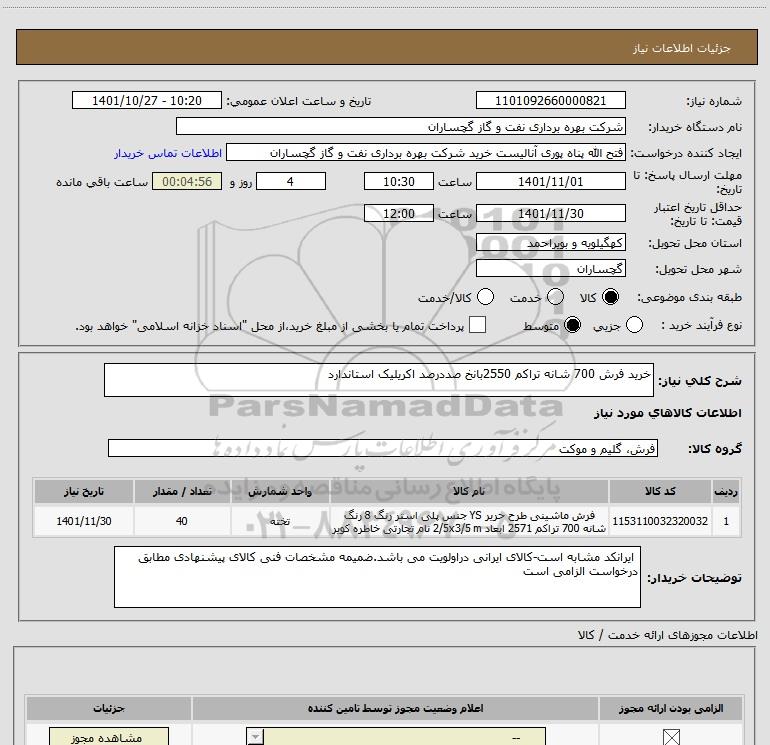Click the general need description text box
The width and height of the screenshot is (770, 745).
click(379, 380)
